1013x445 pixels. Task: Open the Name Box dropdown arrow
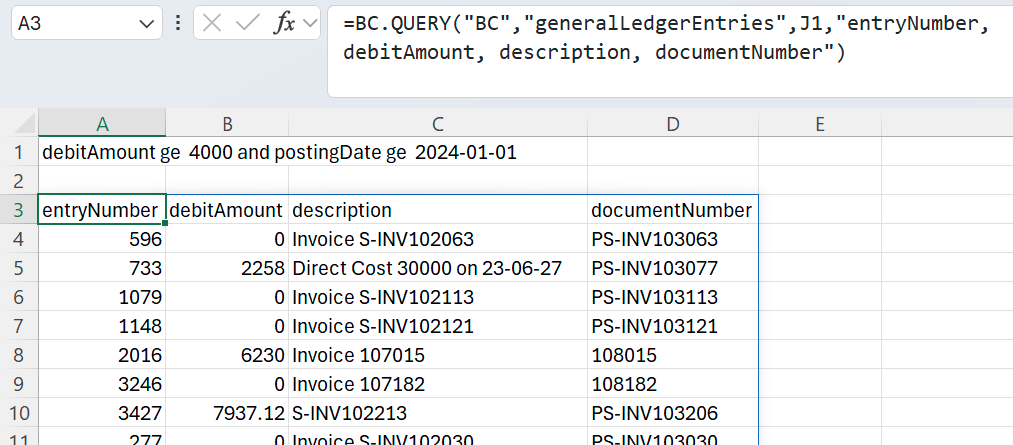pos(146,24)
